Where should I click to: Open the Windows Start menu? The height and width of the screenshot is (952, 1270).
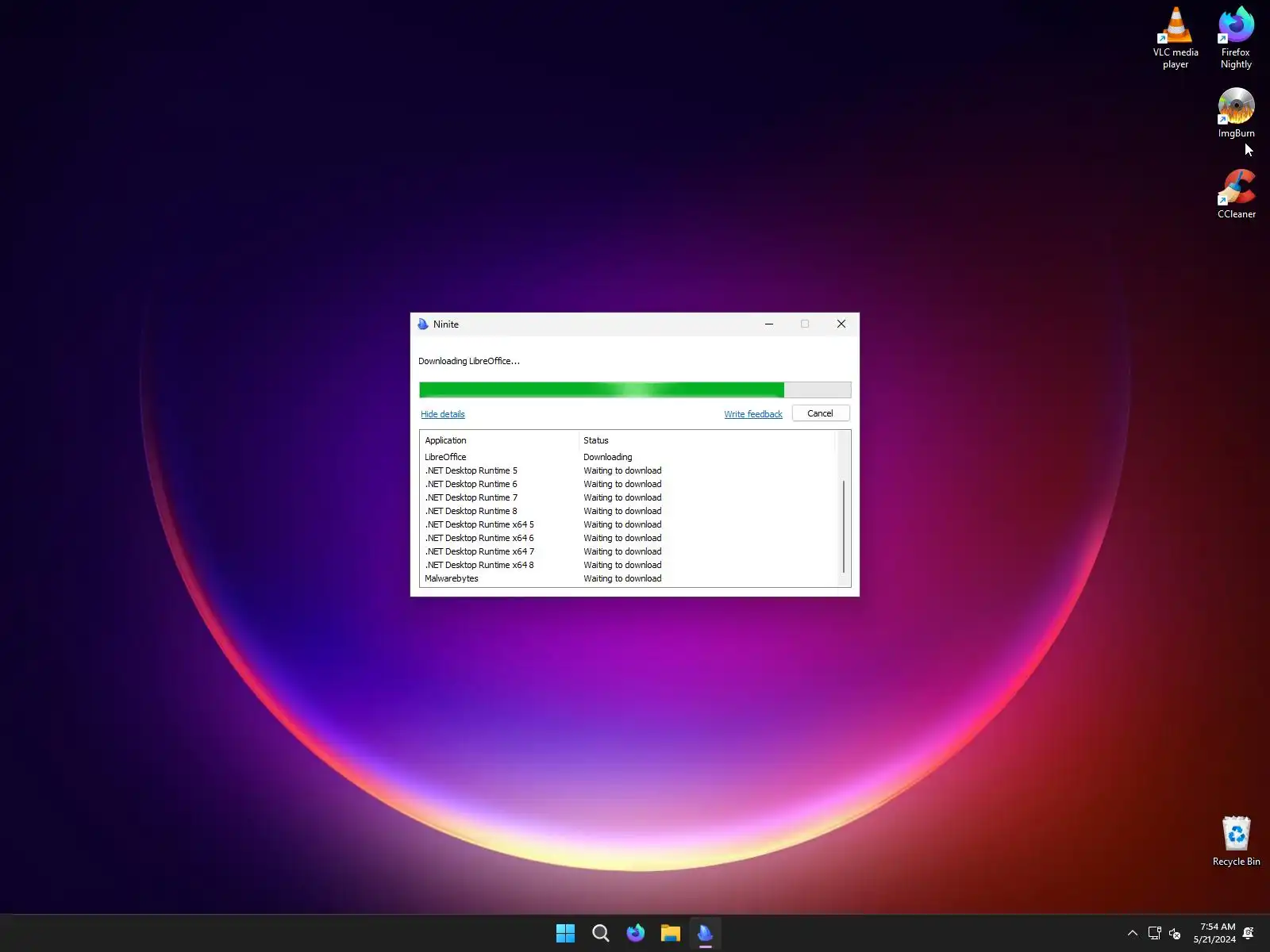565,933
